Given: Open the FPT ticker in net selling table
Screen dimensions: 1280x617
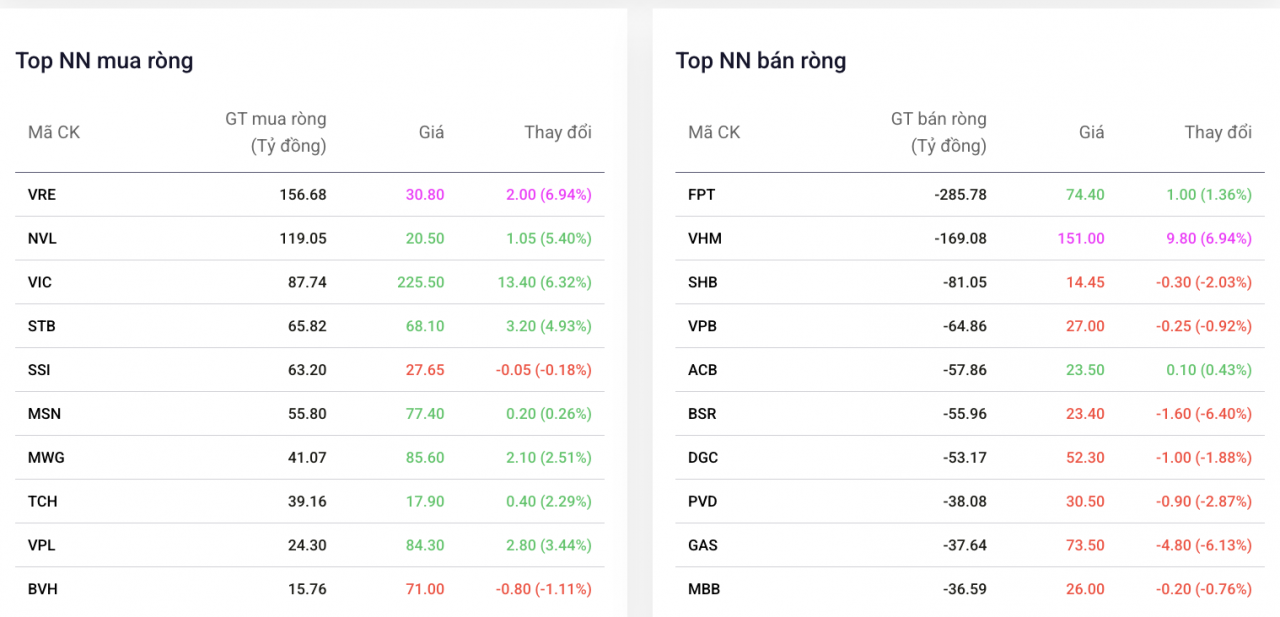Looking at the screenshot, I should [x=702, y=195].
